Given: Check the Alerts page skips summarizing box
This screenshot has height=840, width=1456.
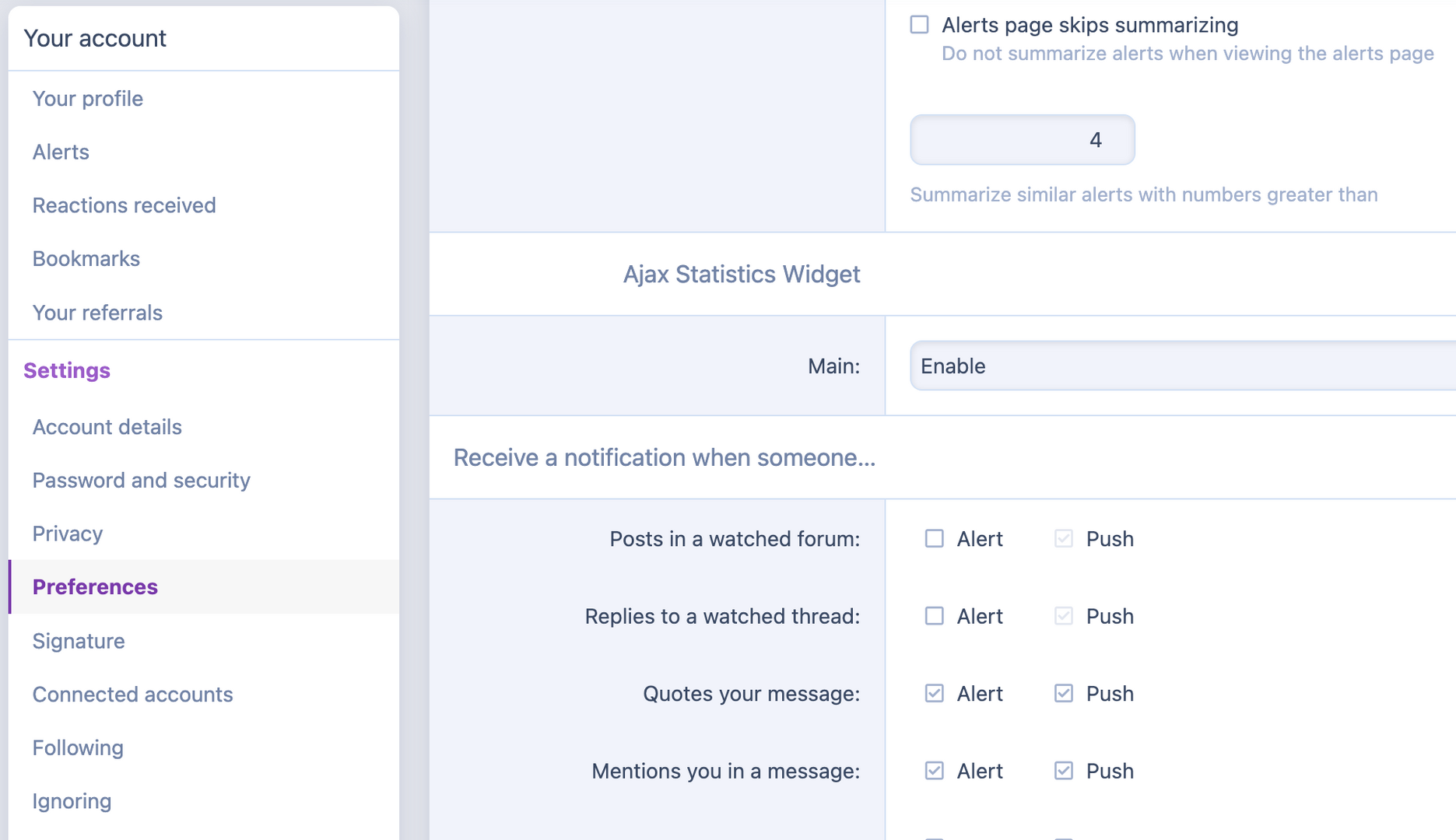Looking at the screenshot, I should click(919, 25).
